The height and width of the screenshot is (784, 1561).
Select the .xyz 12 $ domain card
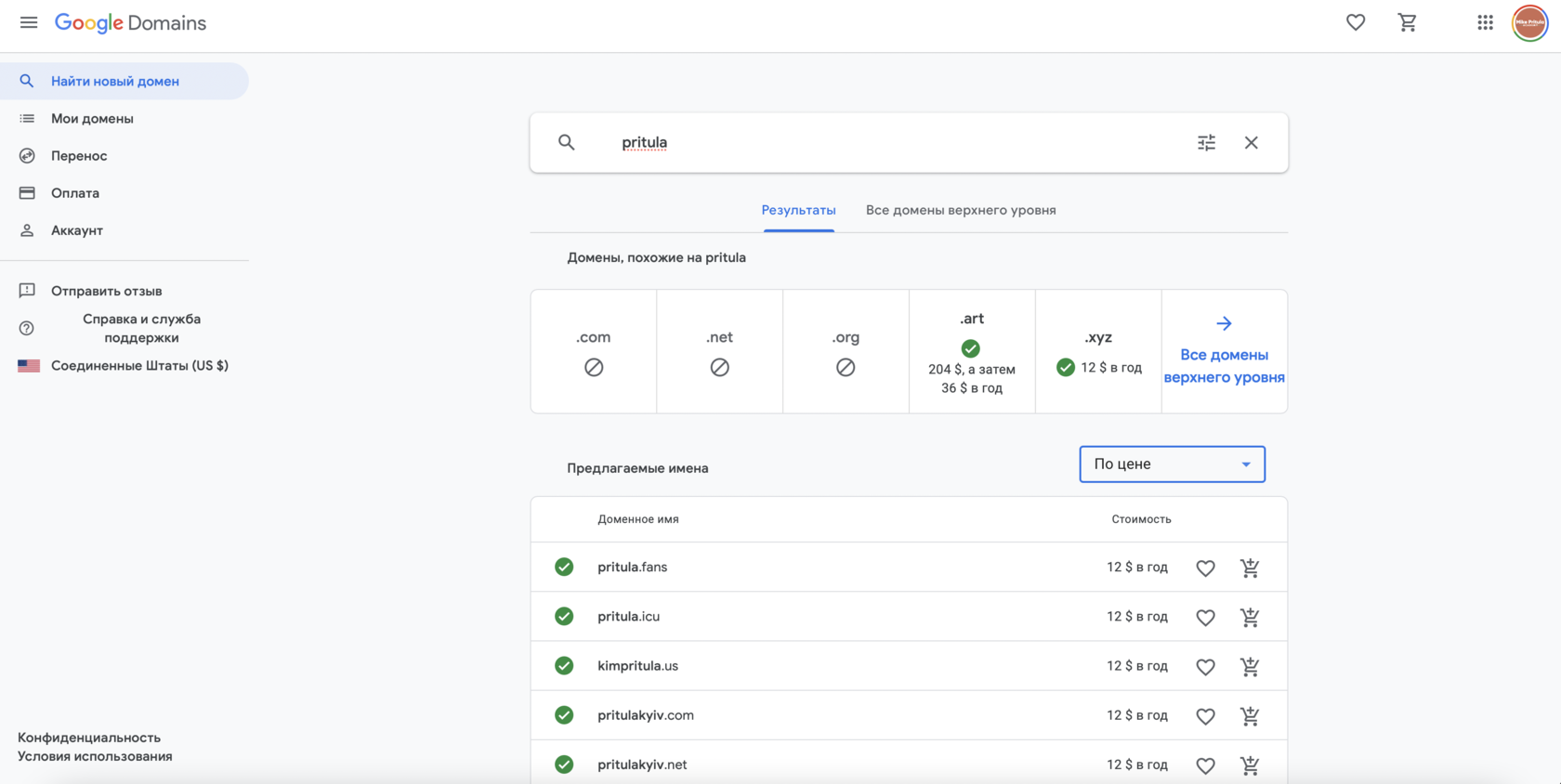coord(1098,351)
